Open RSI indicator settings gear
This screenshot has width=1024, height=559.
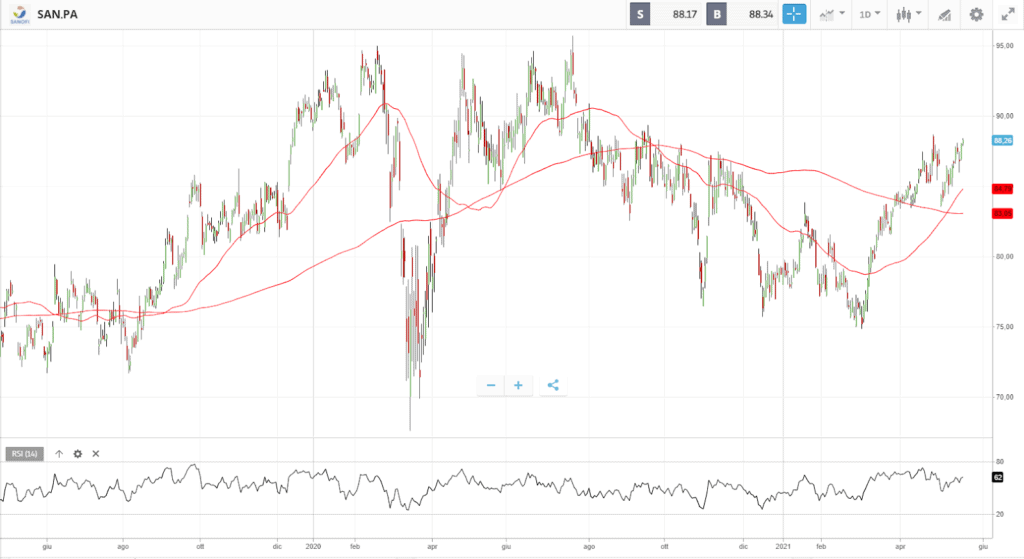point(77,453)
